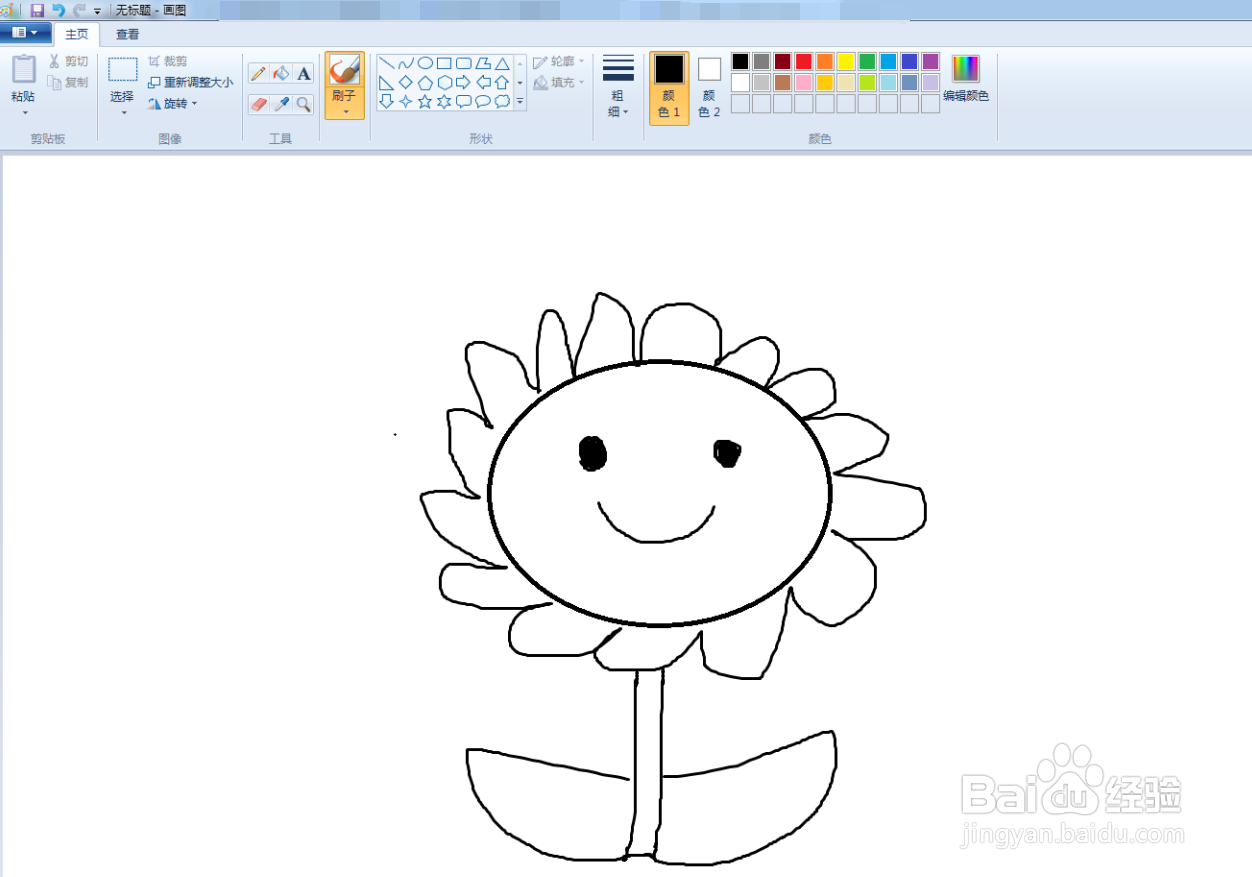This screenshot has height=877, width=1252.
Task: Click the Undo arrow in quick access toolbar
Action: 58,10
